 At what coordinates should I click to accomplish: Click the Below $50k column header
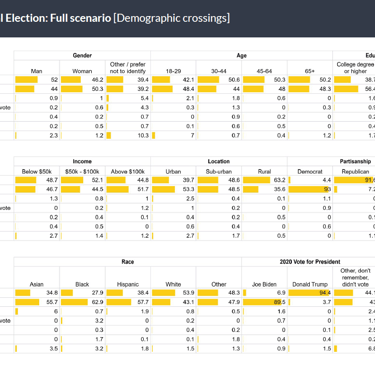tap(37, 172)
